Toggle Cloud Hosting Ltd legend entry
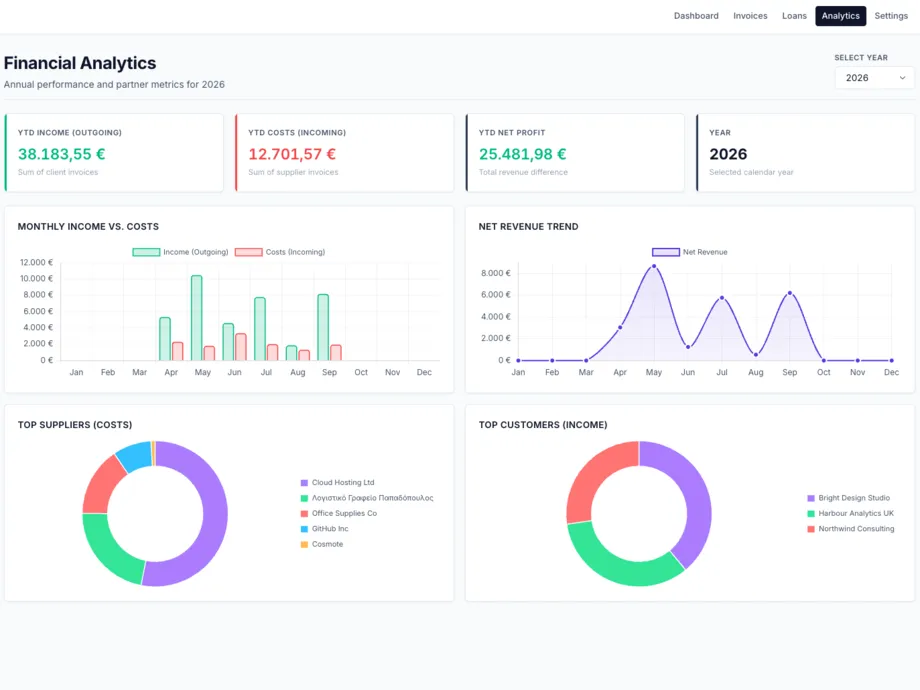Screen dimensions: 920x690 pos(337,482)
